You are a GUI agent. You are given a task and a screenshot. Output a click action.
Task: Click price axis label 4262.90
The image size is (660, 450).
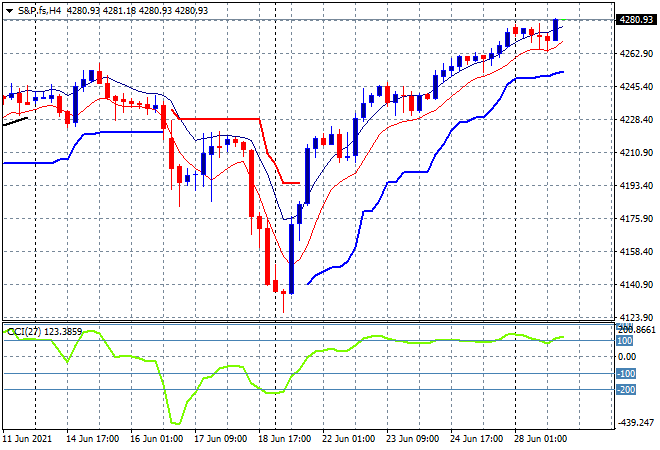point(636,53)
